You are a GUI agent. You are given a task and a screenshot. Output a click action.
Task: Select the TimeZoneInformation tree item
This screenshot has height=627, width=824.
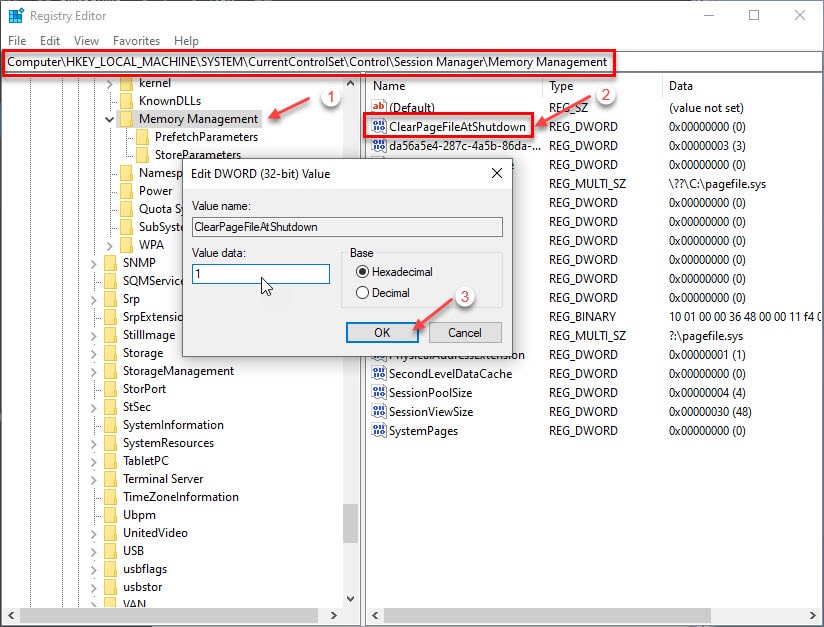pyautogui.click(x=180, y=497)
